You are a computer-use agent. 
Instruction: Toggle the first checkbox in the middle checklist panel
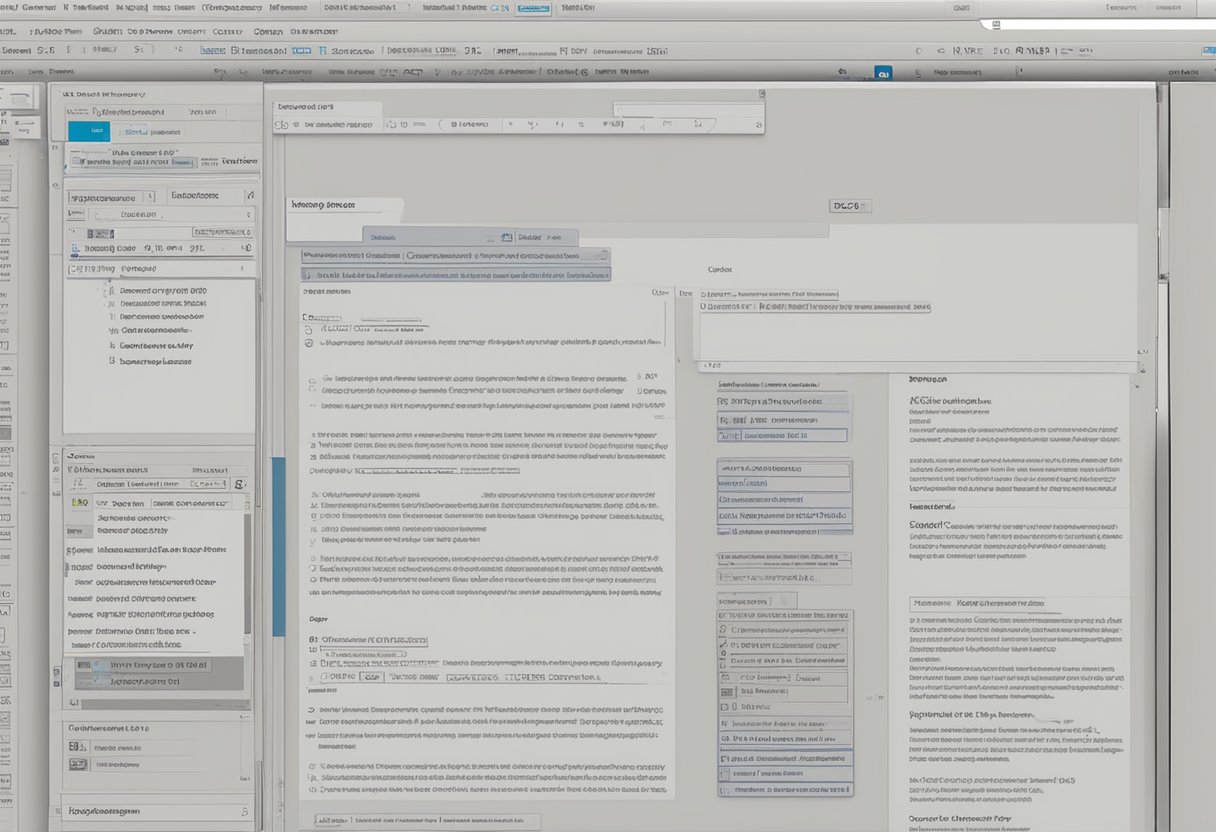pos(724,632)
